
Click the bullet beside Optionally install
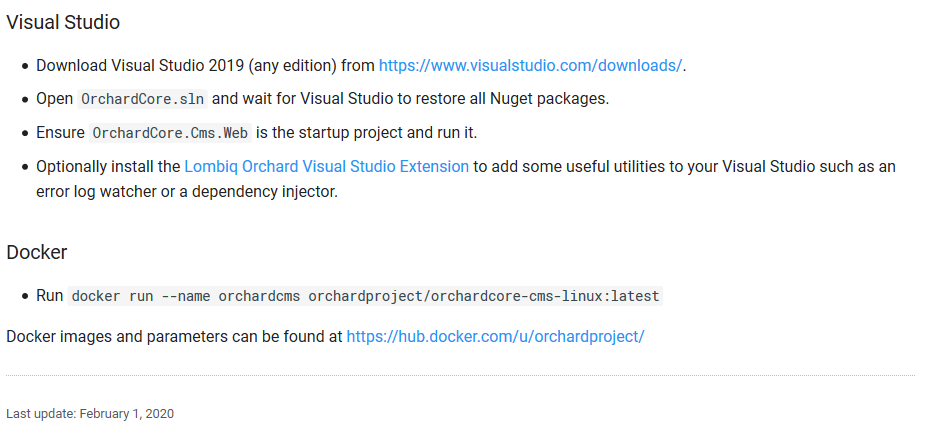pos(25,167)
